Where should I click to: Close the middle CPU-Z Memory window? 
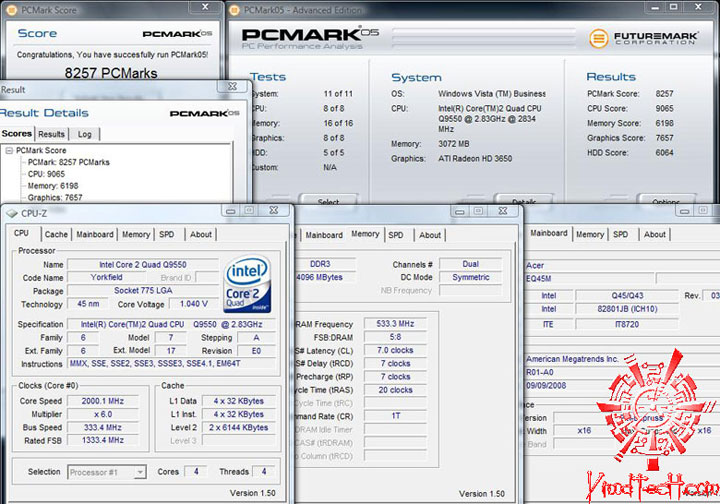[x=503, y=211]
